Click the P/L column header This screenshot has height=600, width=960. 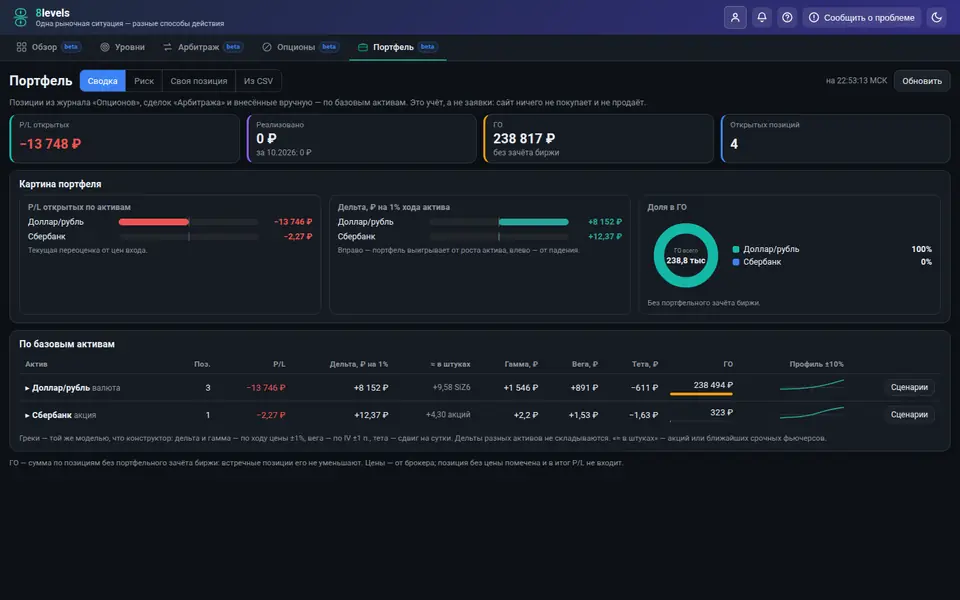click(279, 364)
